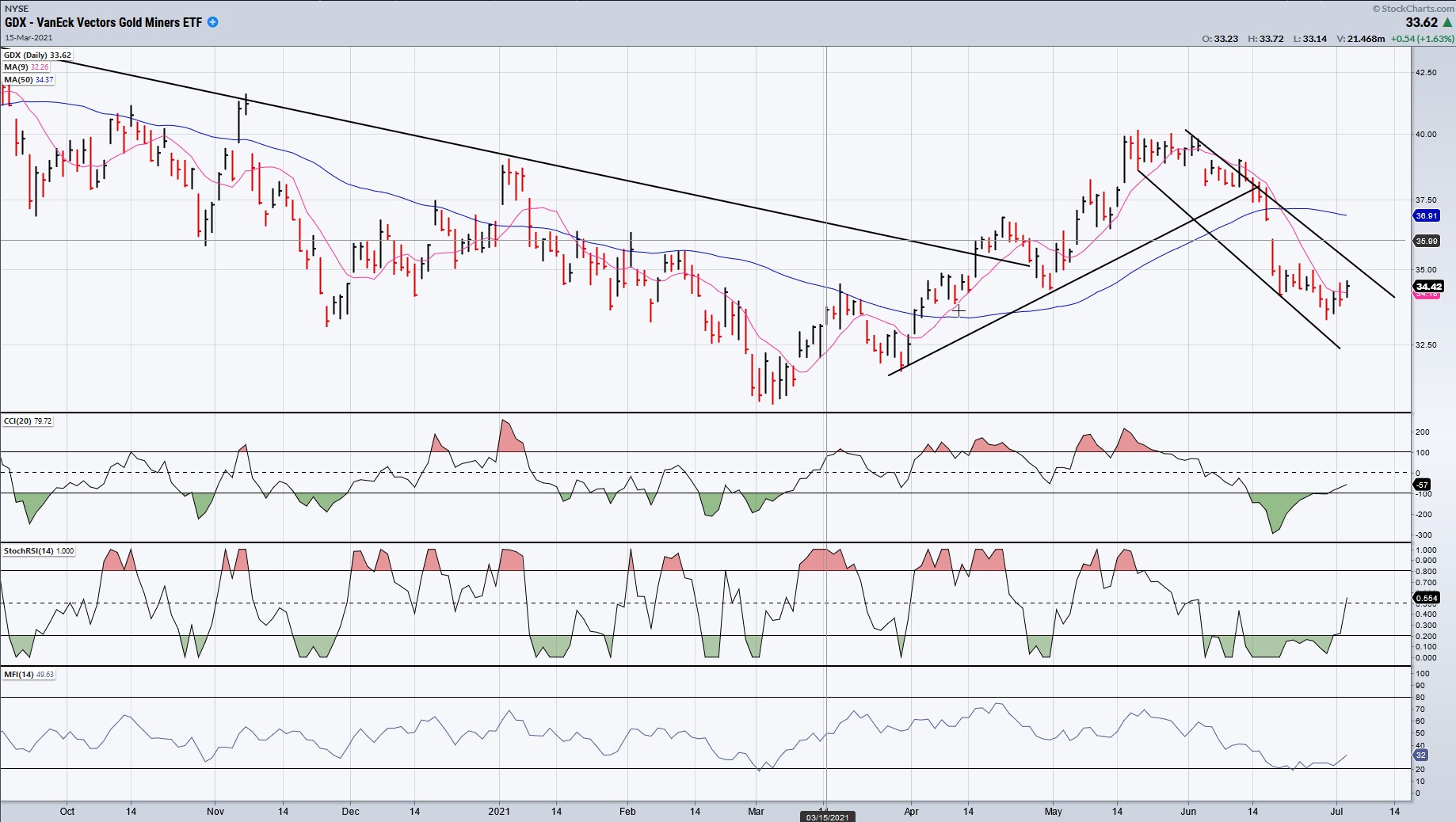Click the green up-triangle next to 33.62
Image resolution: width=1456 pixels, height=822 pixels.
pyautogui.click(x=1446, y=23)
